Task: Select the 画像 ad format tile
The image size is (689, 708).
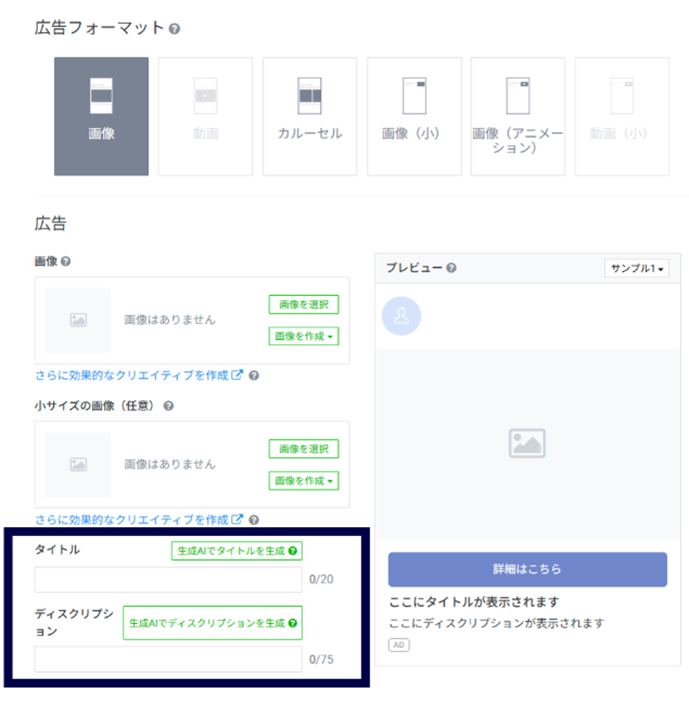Action: (101, 116)
